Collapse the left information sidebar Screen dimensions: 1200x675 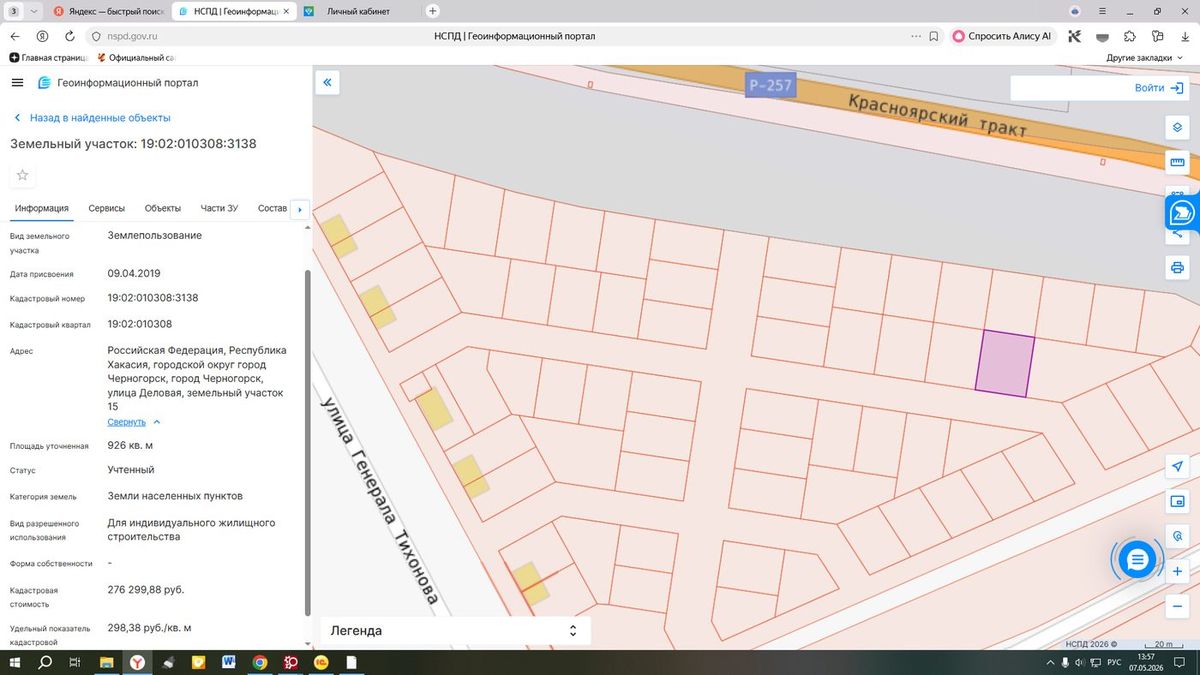coord(327,82)
